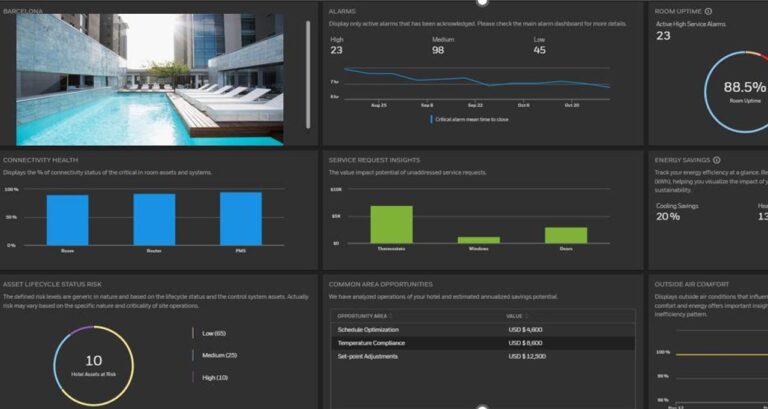Click the Alarms panel title
Image resolution: width=768 pixels, height=409 pixels.
[x=342, y=11]
